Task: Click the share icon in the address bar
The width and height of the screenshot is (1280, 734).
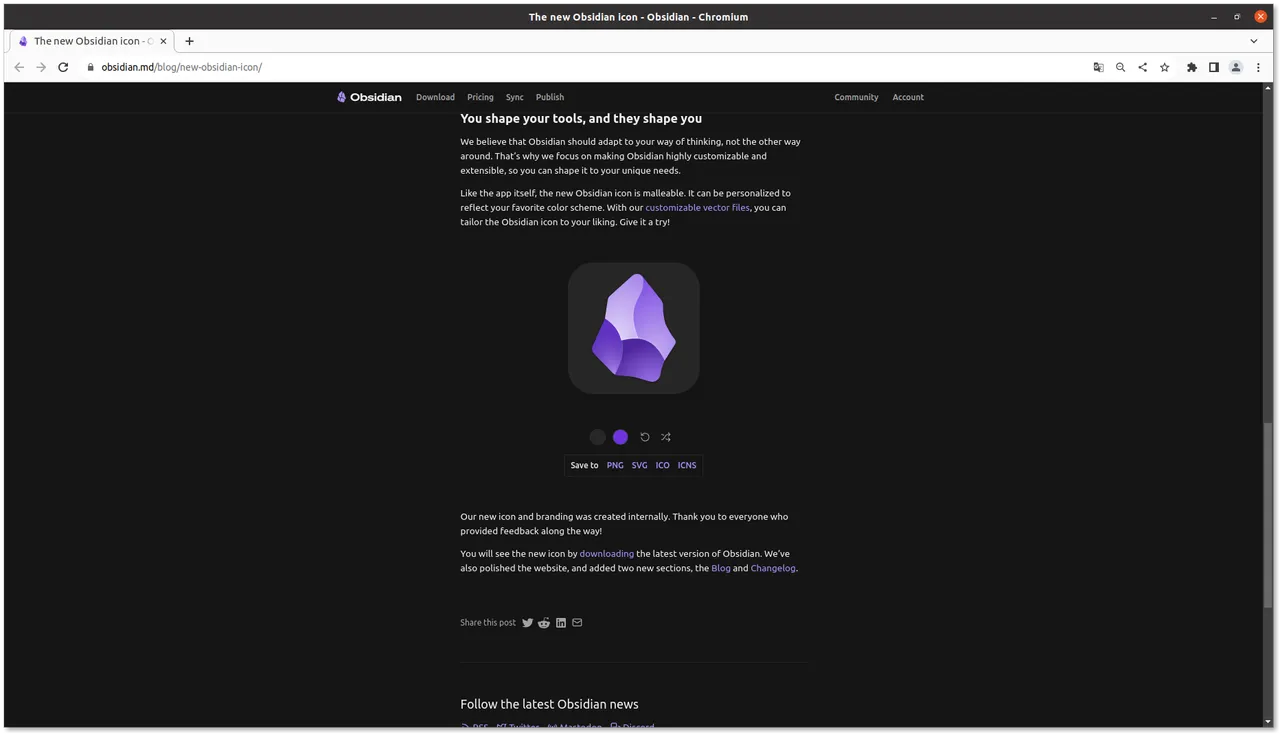Action: [1142, 67]
